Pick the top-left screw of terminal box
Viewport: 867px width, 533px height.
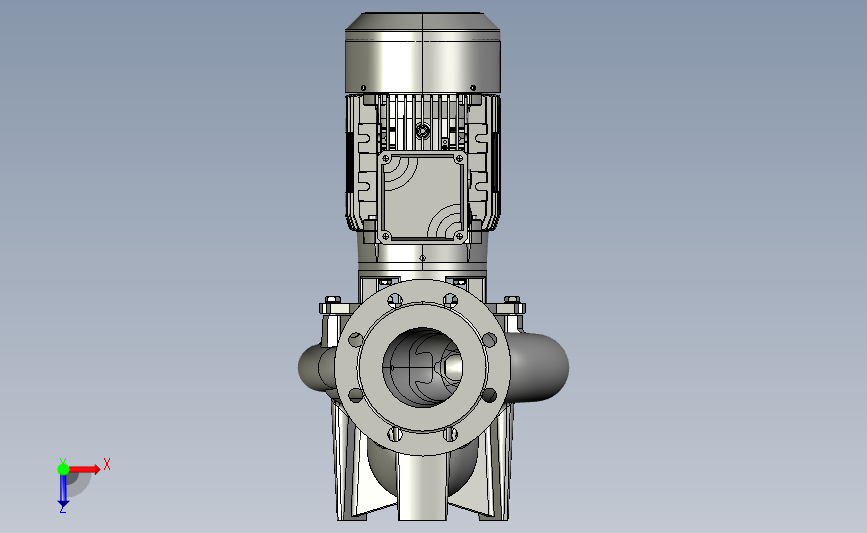[x=386, y=159]
